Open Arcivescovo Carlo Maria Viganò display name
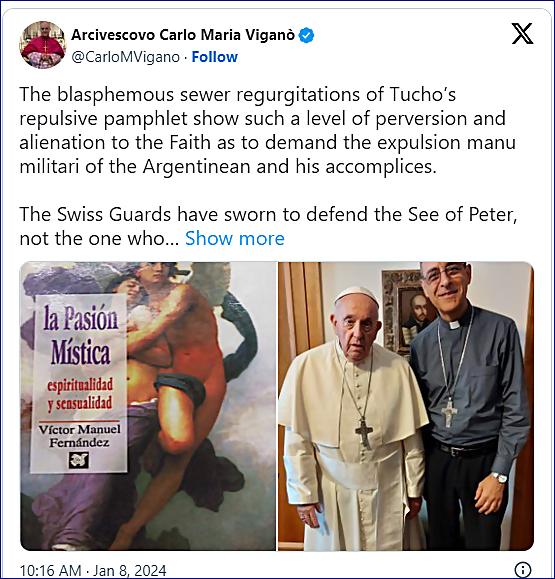Viewport: 555px width, 579px height. [x=183, y=35]
